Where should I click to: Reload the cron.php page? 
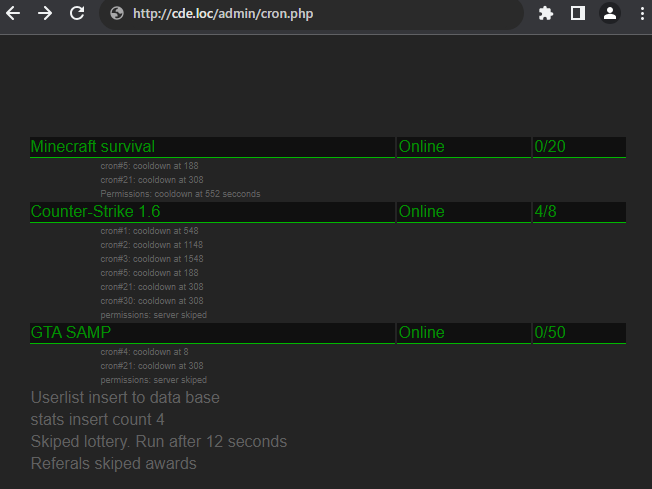point(77,14)
